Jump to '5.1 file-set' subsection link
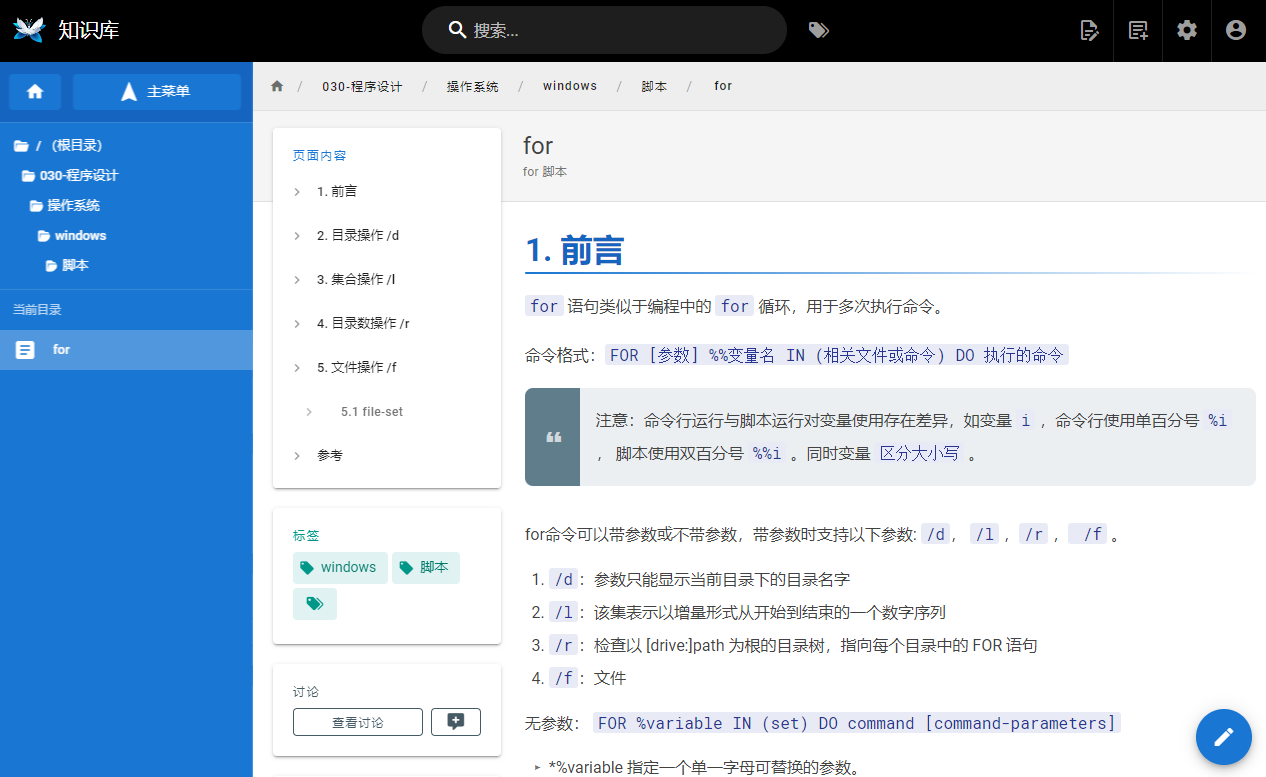The image size is (1266, 777). point(371,411)
